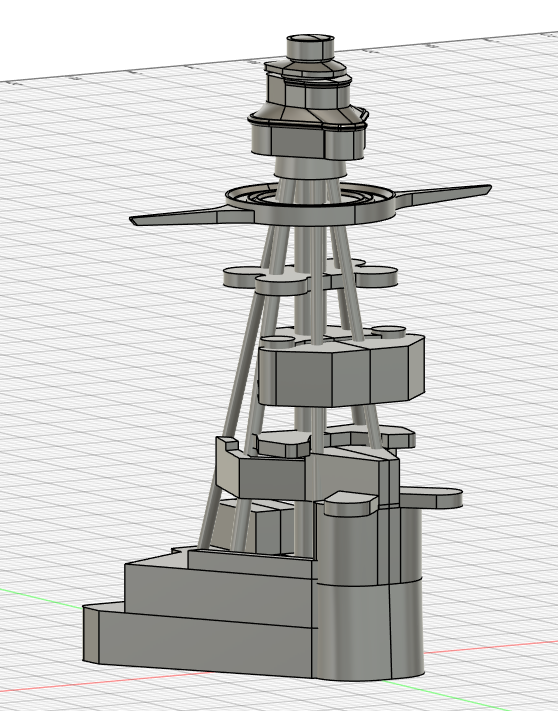Click the small cylinder atop the hexagonal block right
This screenshot has height=711, width=558.
pos(388,332)
